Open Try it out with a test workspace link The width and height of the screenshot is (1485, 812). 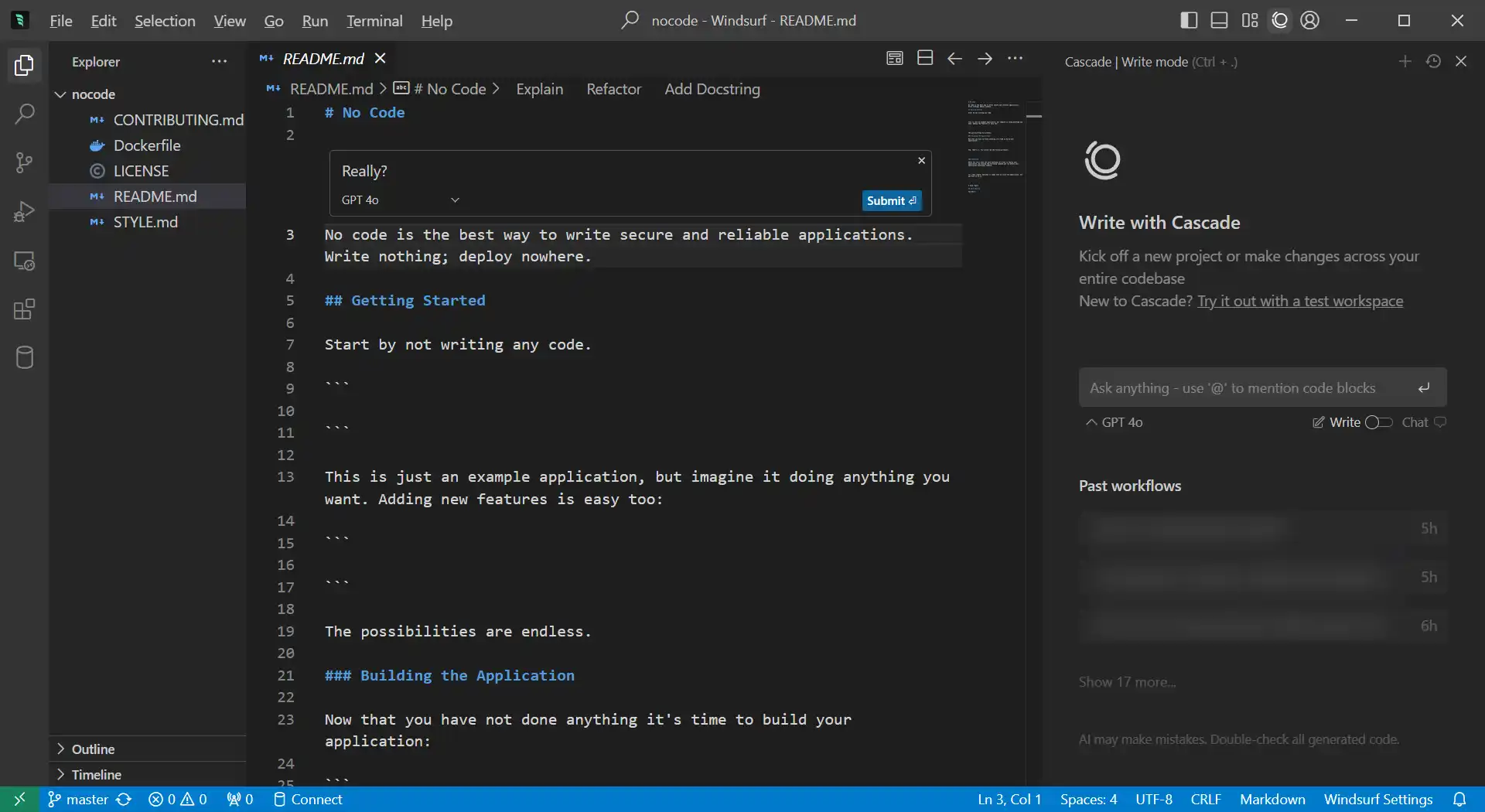pos(1300,302)
